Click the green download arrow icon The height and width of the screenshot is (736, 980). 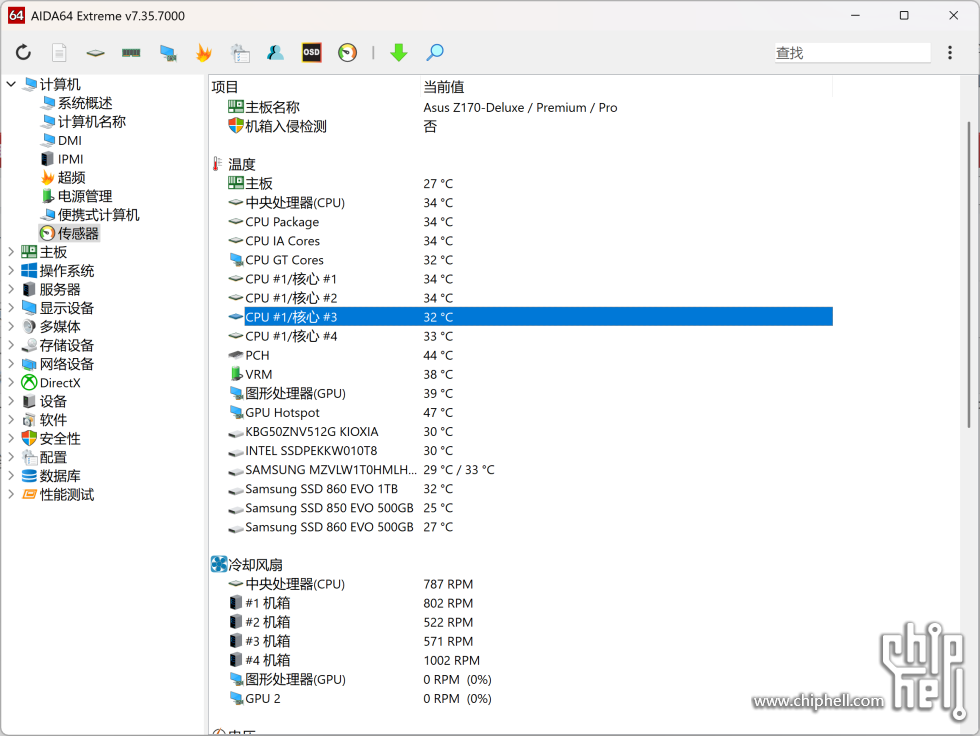tap(399, 52)
